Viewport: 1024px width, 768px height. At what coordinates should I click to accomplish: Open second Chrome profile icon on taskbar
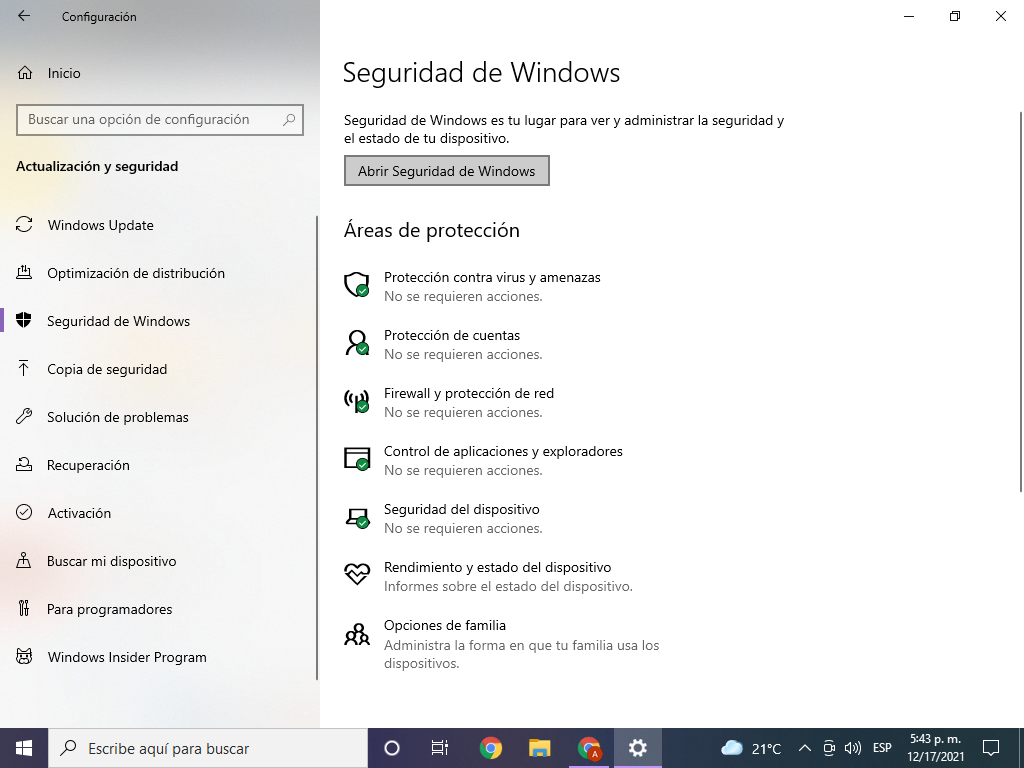(x=589, y=748)
